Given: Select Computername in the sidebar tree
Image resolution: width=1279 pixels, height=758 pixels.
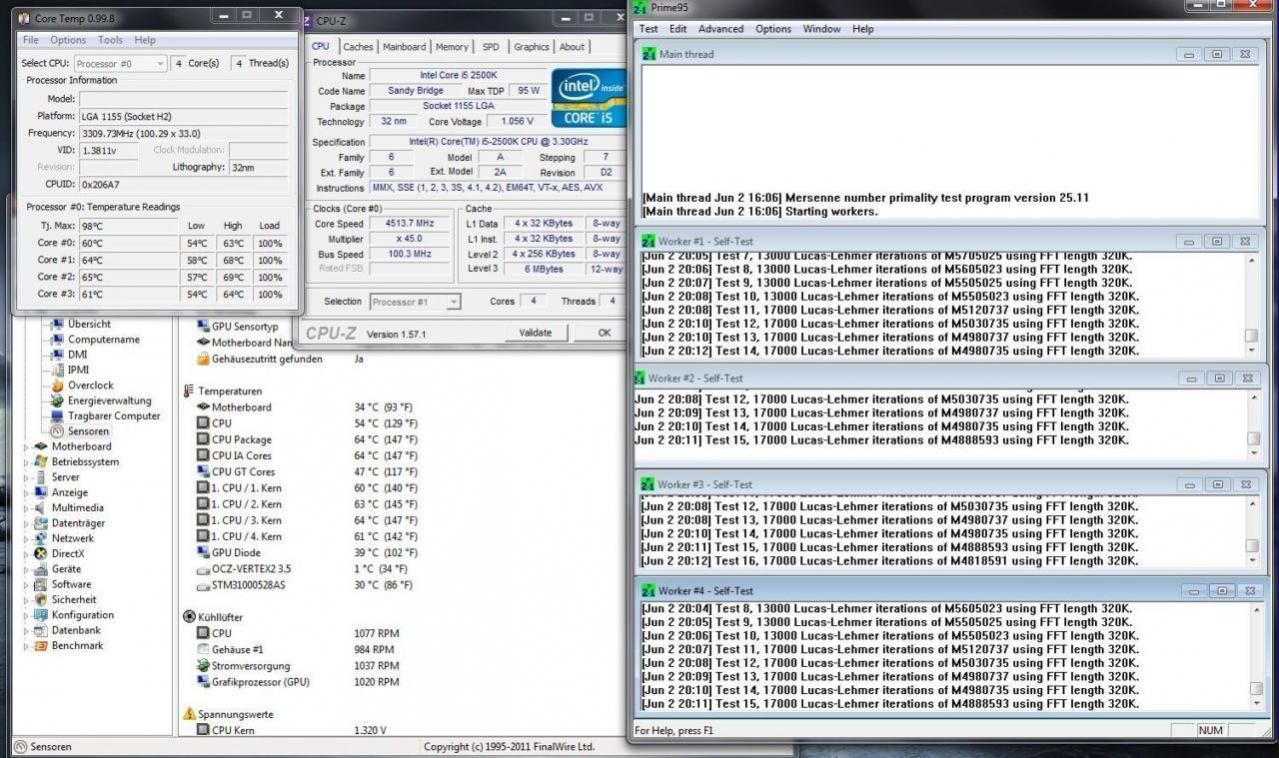Looking at the screenshot, I should point(104,339).
